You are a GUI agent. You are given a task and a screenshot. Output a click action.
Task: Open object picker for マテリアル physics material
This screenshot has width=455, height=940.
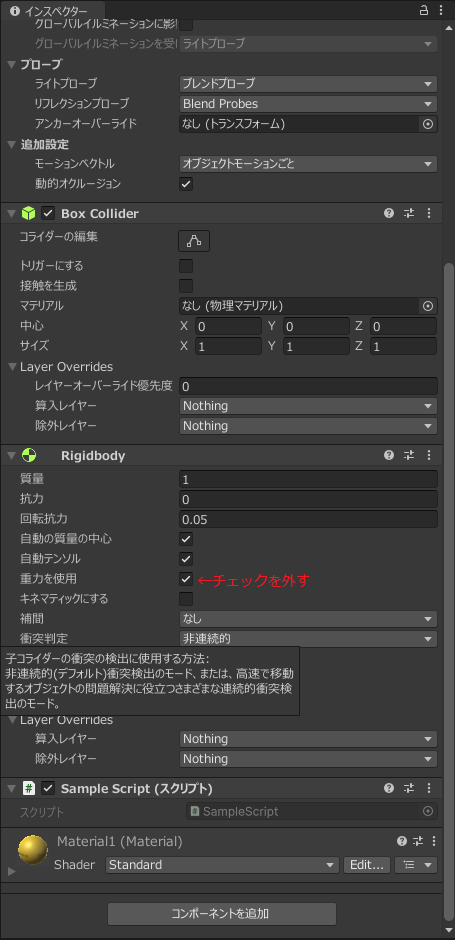(x=428, y=306)
